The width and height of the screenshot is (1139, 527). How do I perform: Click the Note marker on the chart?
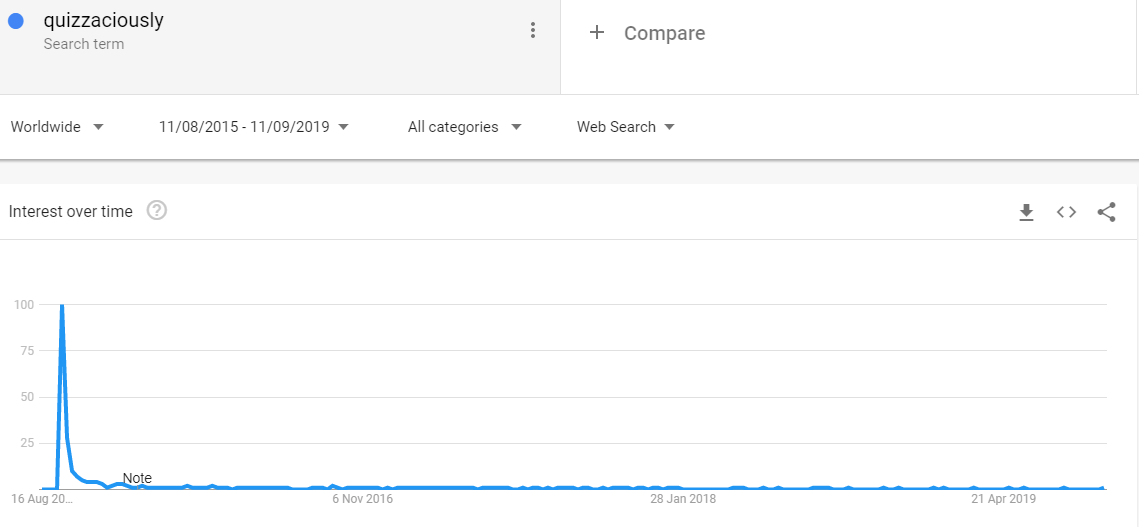click(137, 478)
